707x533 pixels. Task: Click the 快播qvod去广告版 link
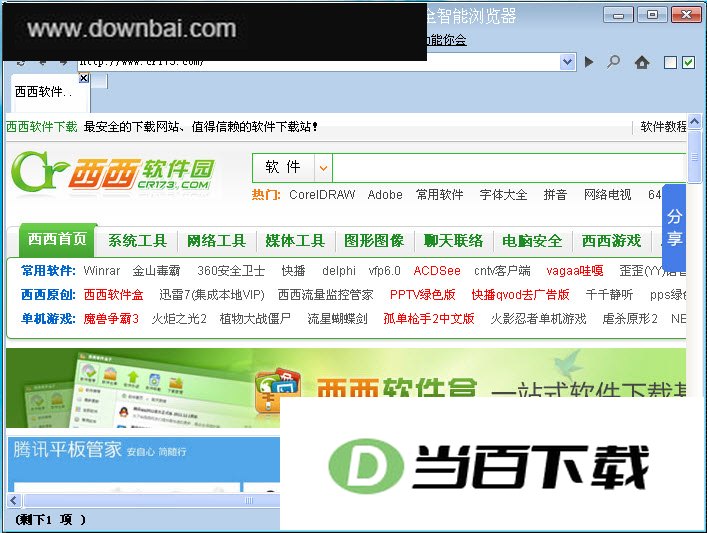(x=520, y=295)
